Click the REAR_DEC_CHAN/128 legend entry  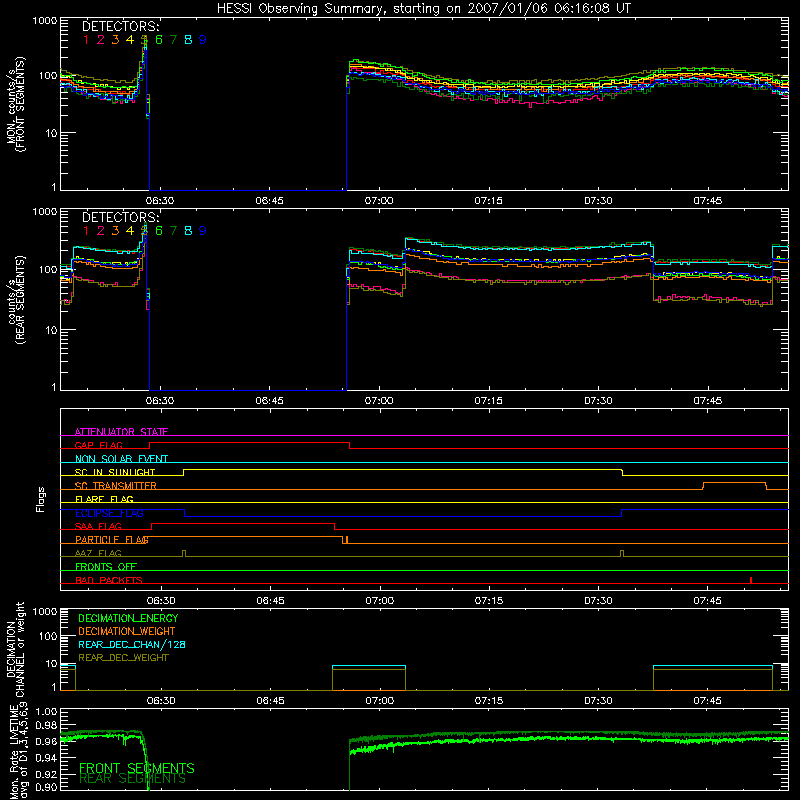pos(132,645)
